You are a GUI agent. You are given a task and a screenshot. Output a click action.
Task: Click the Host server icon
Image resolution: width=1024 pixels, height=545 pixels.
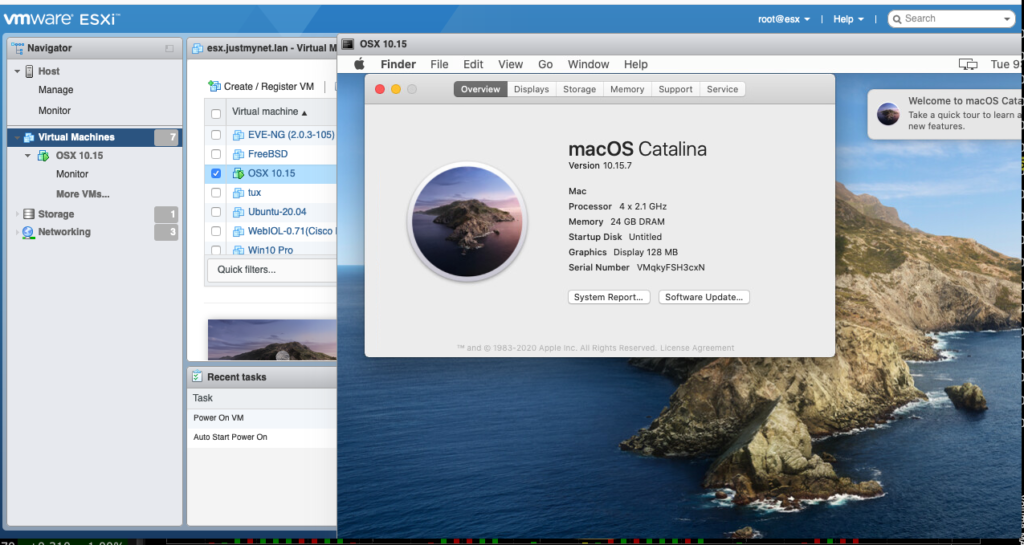[x=29, y=71]
